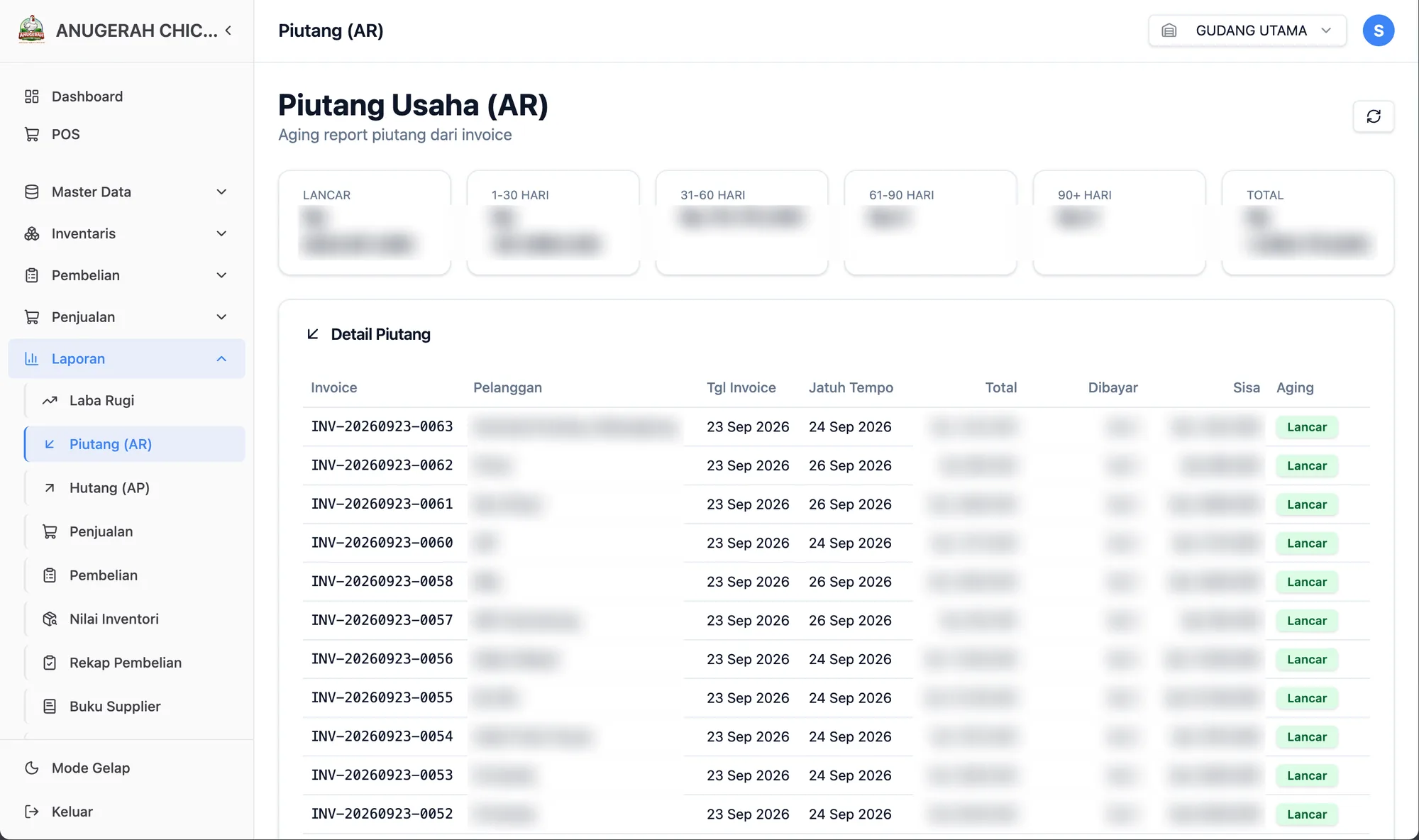This screenshot has width=1419, height=840.
Task: Click invoice number INV-20260923-0056
Action: (382, 659)
